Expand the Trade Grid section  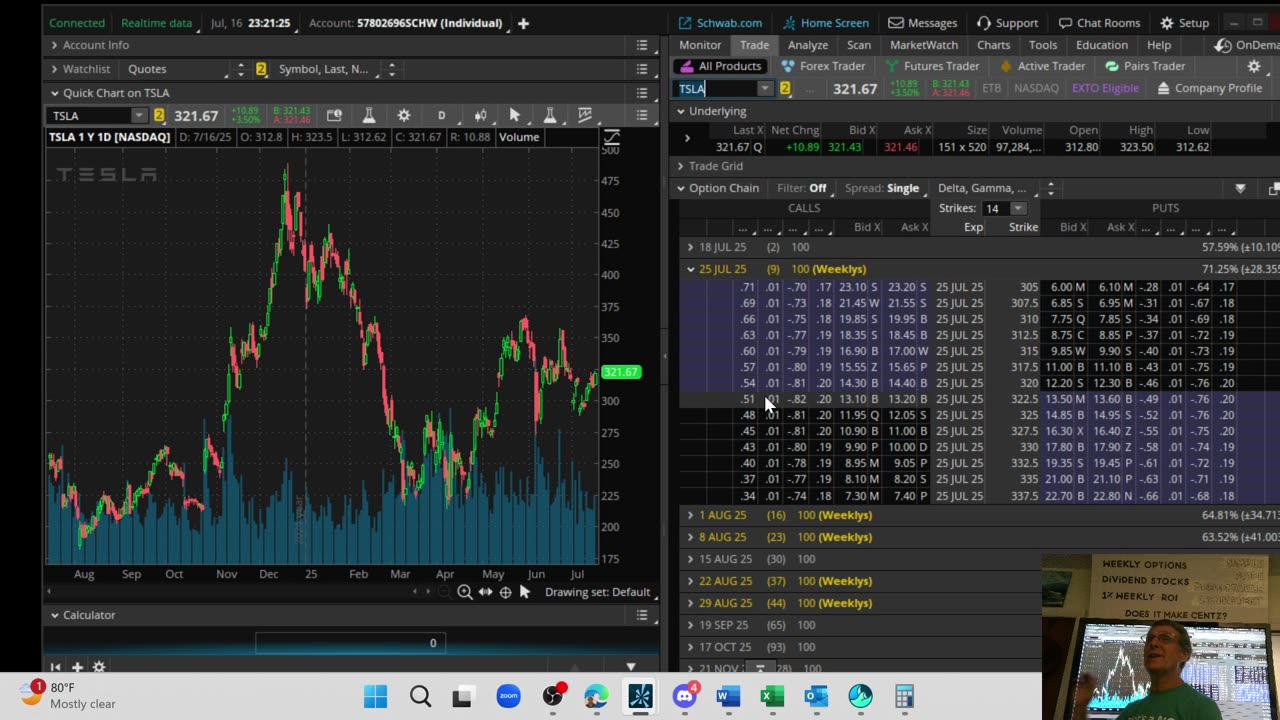click(680, 166)
